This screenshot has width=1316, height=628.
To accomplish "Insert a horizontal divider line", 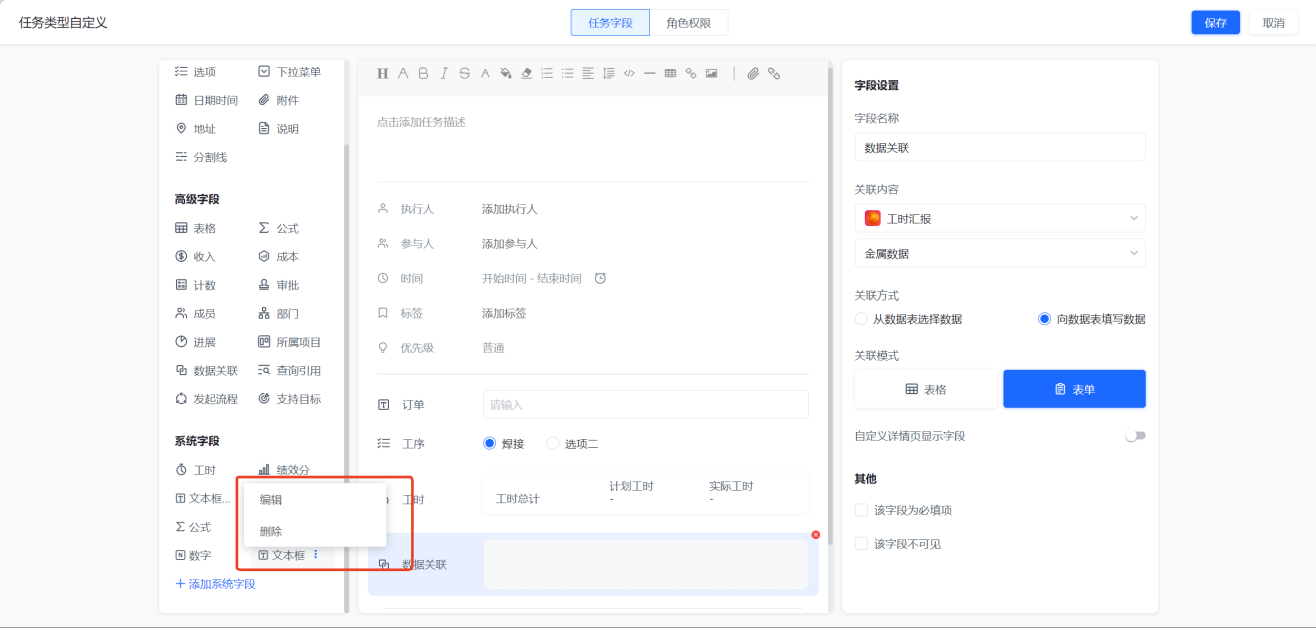I will 649,73.
